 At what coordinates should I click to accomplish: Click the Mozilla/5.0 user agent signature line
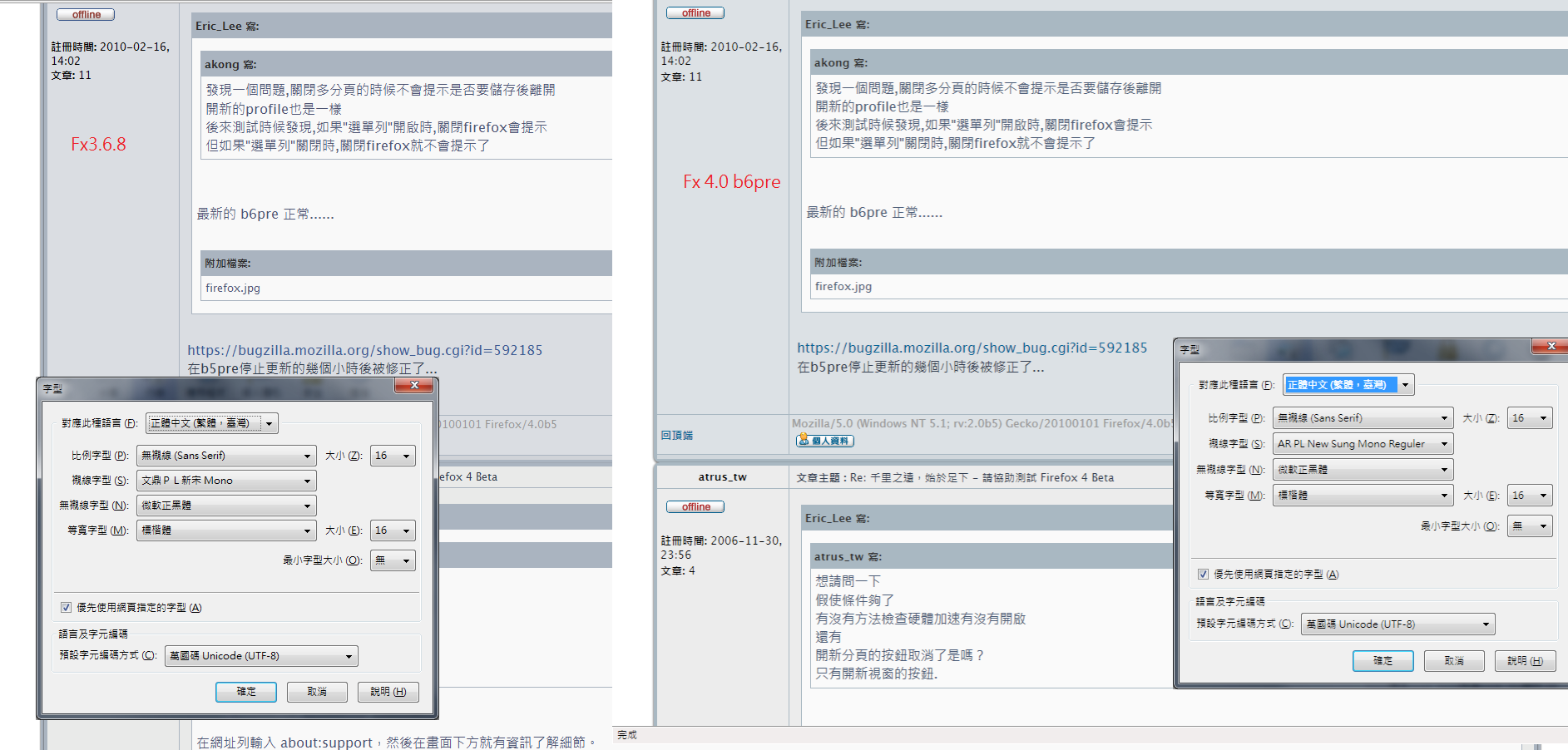(x=982, y=423)
